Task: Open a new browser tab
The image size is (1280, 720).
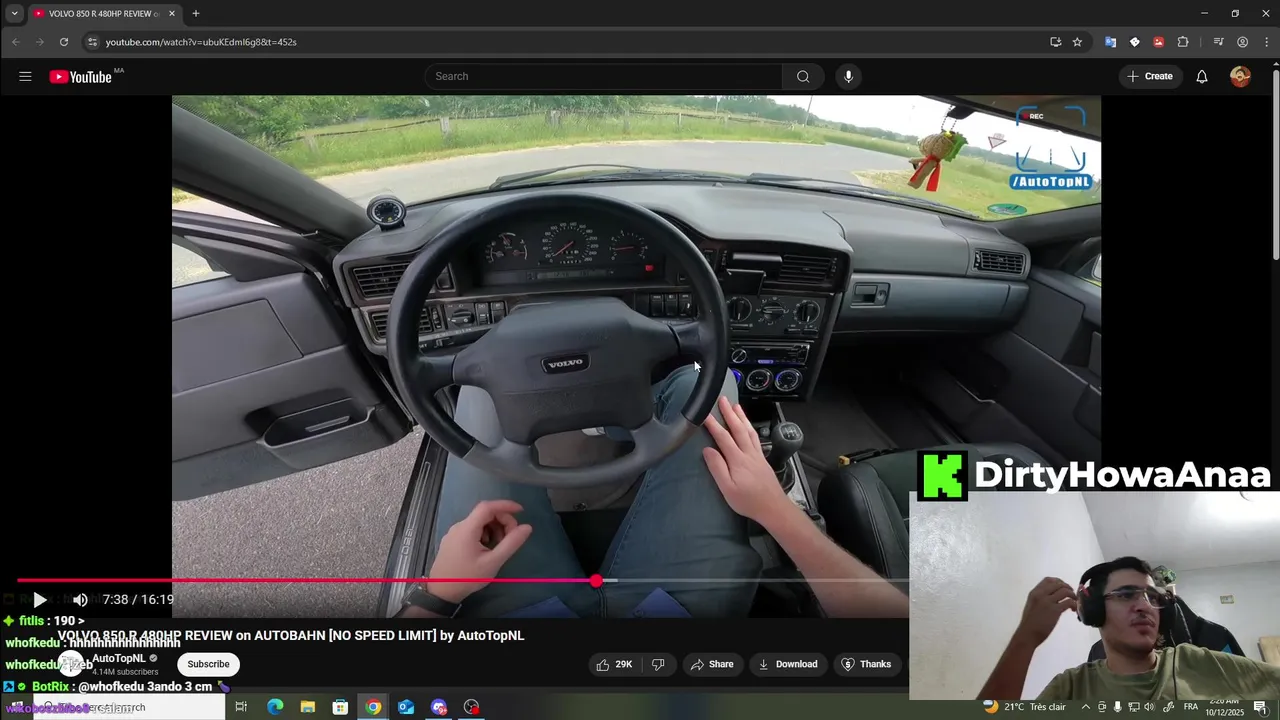Action: [x=196, y=14]
